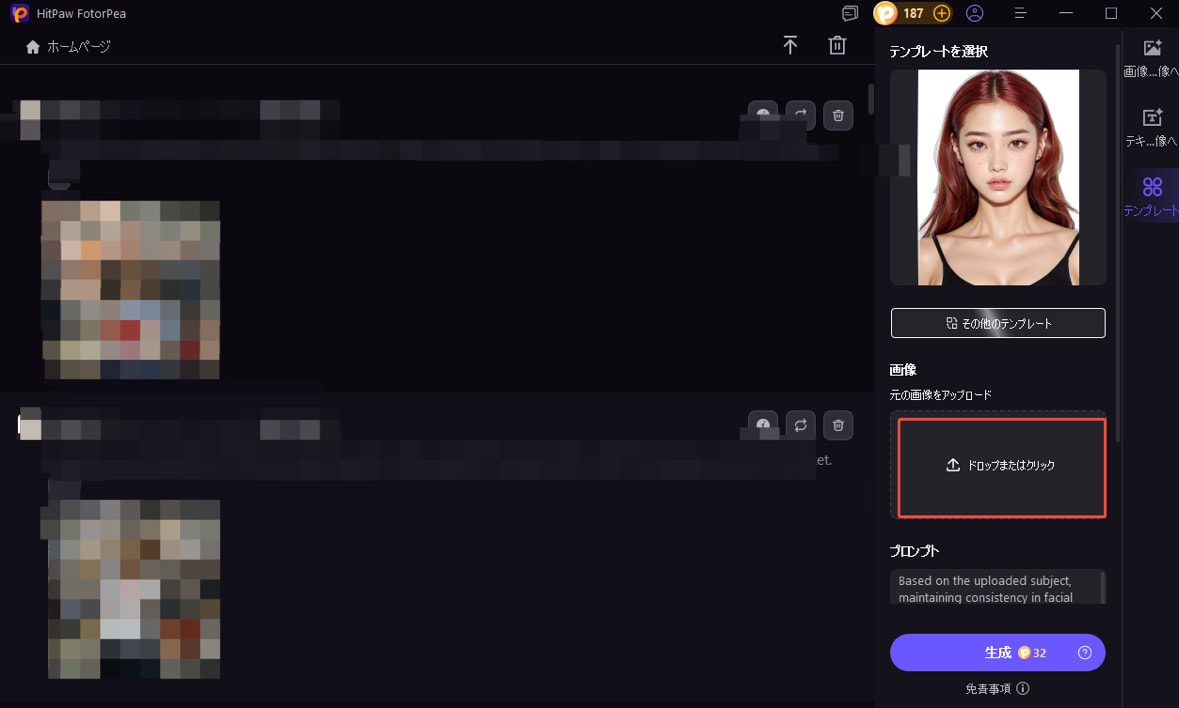The height and width of the screenshot is (708, 1179).
Task: Click the trash icon in the top toolbar
Action: [837, 46]
